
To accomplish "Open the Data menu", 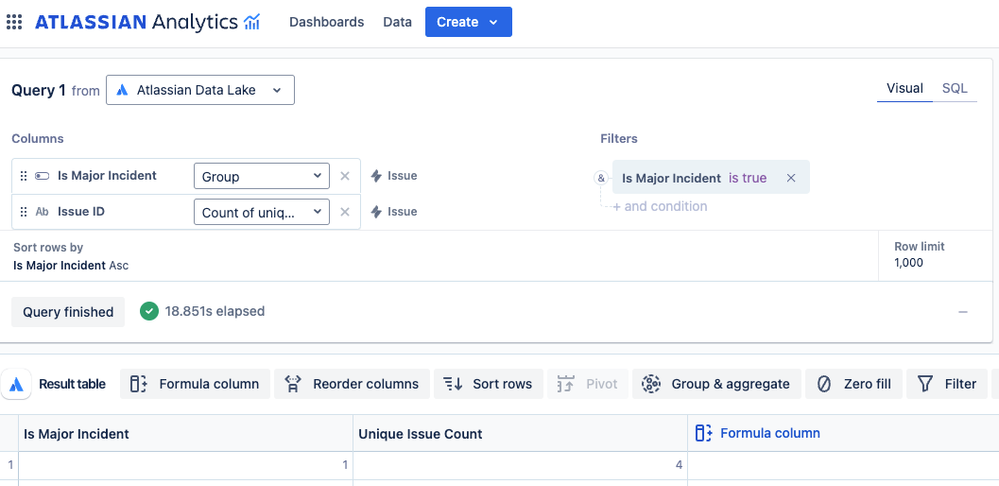I will click(x=397, y=22).
